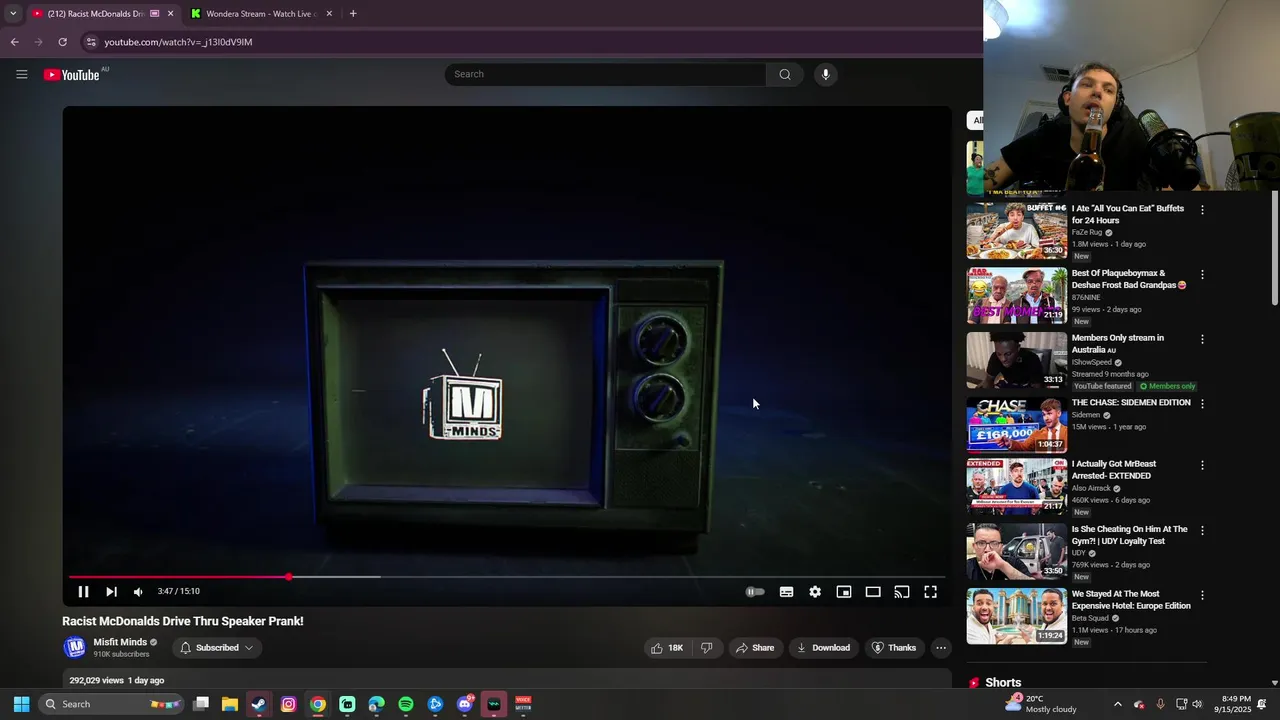Go to YouTube home via logo
This screenshot has height=720, width=1280.
coord(72,75)
